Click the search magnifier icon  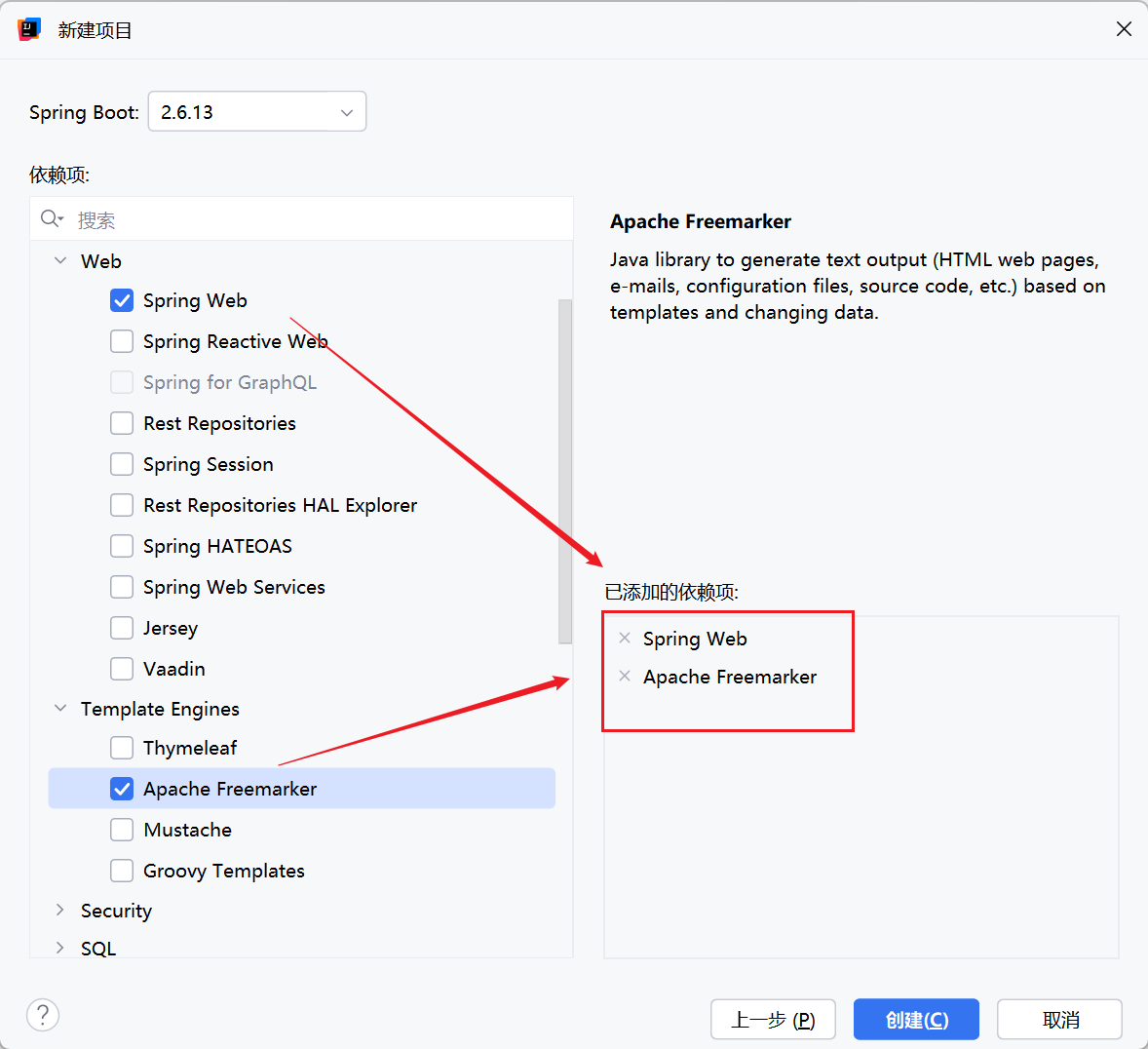tap(52, 219)
